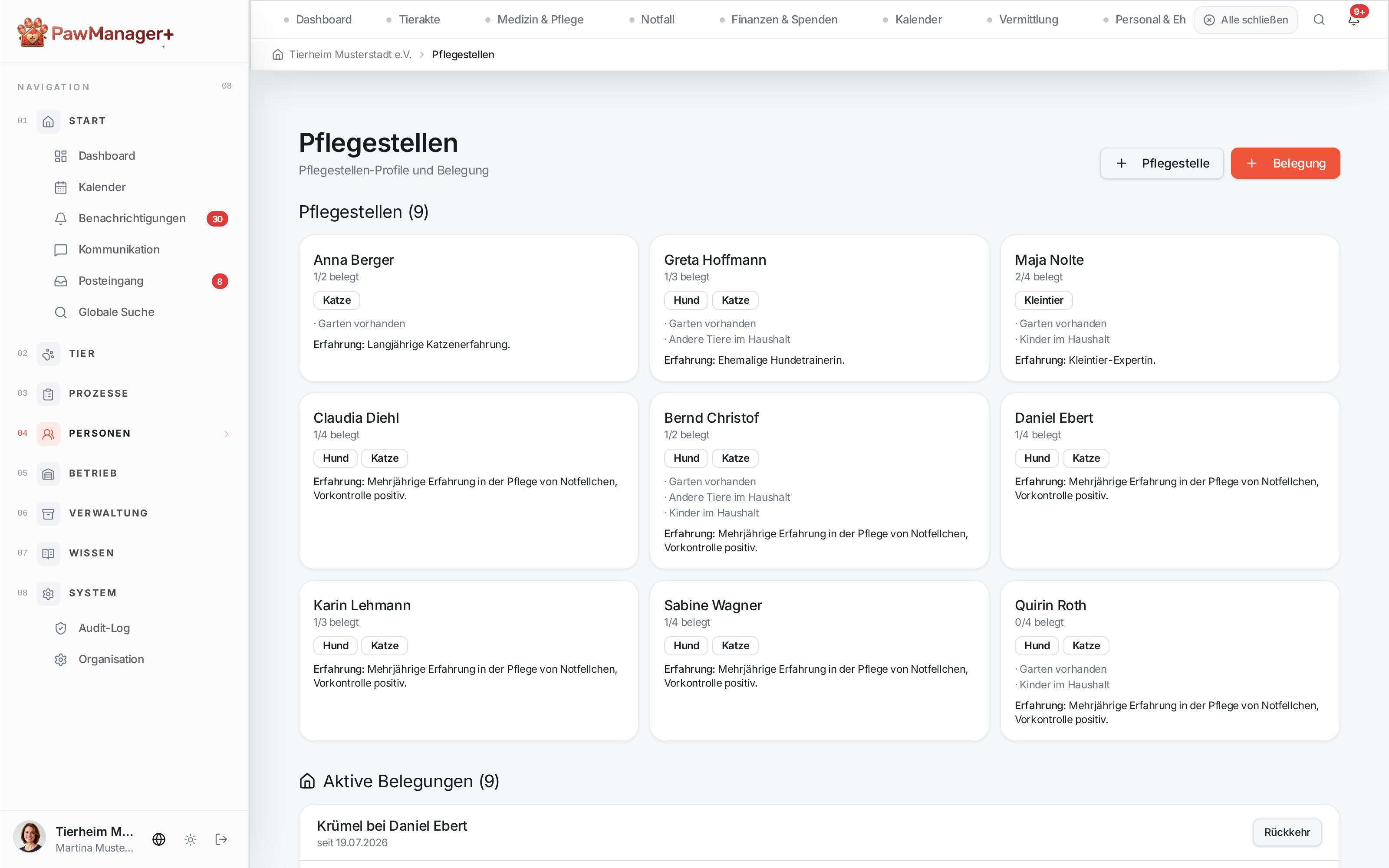Screen dimensions: 1389x868
Task: Click the globe language icon
Action: [159, 839]
